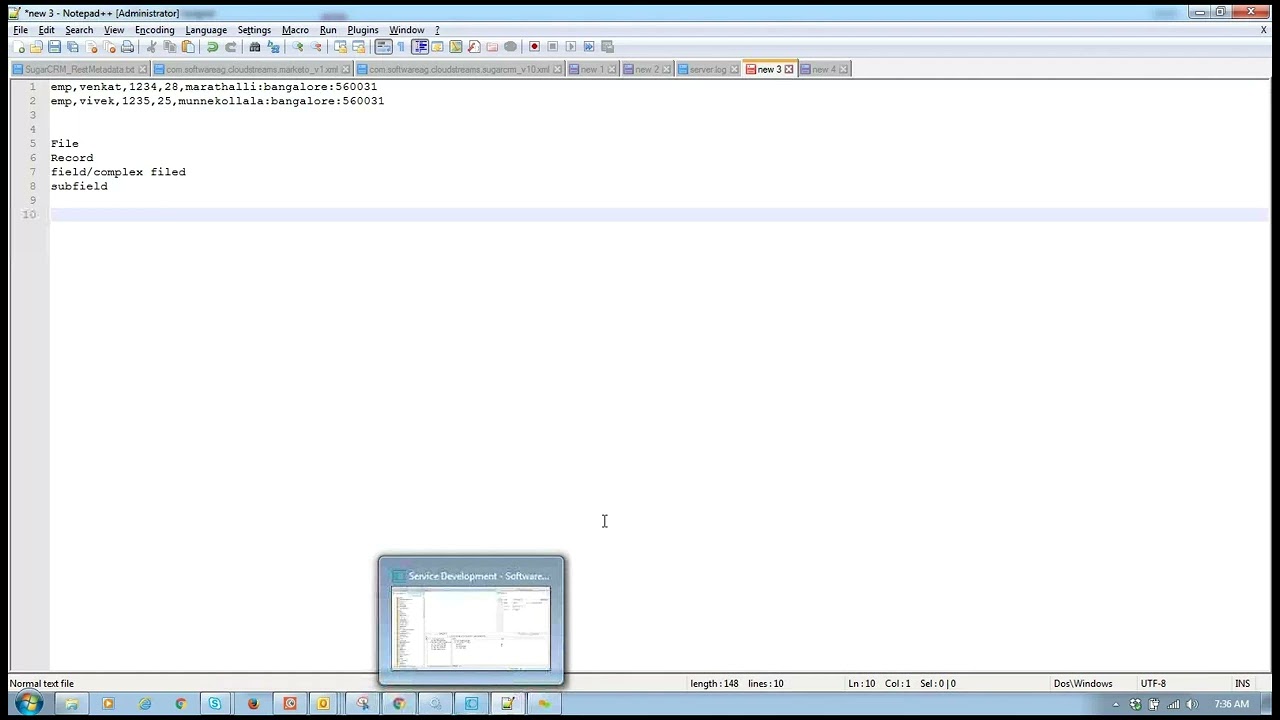Close the SugarCRM_RestMetadata.txt tab
Viewport: 1280px width, 720px height.
click(143, 69)
